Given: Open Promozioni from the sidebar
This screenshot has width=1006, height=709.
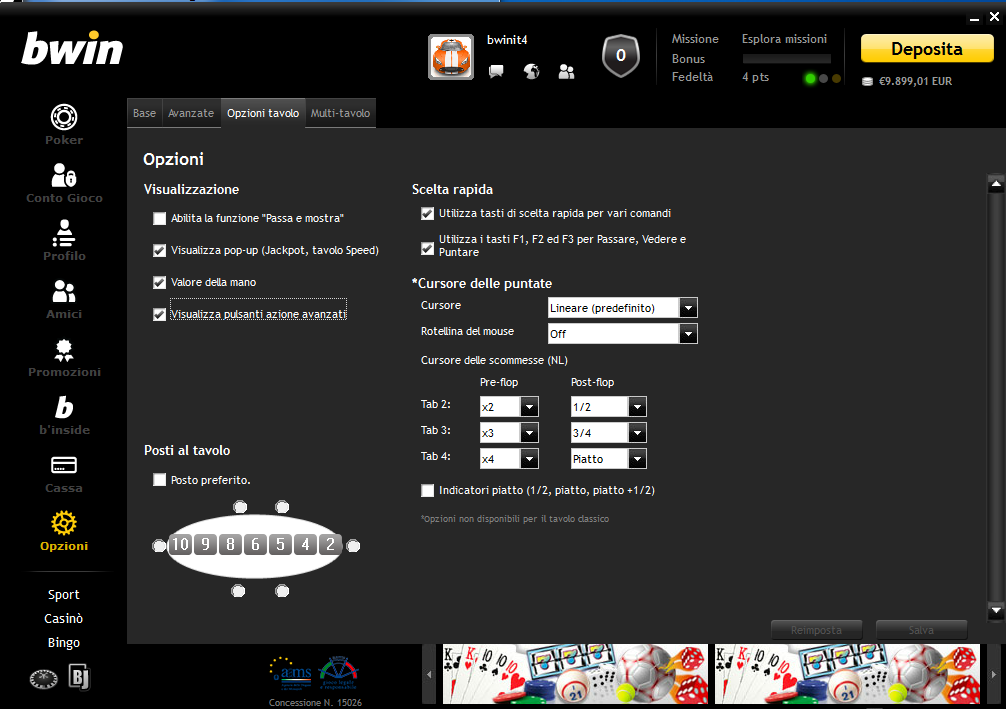Looking at the screenshot, I should tap(64, 357).
